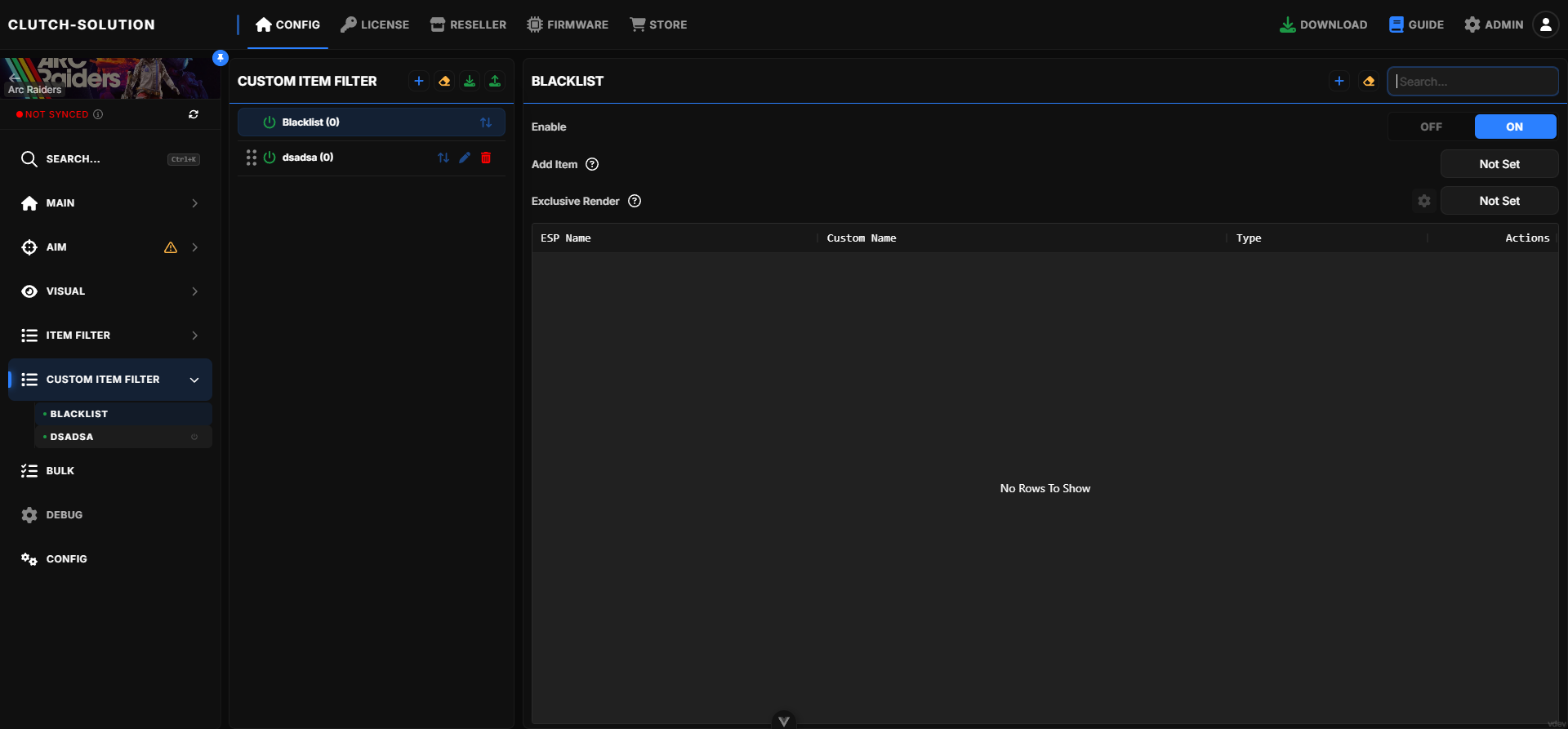Click Add Item help question icon
Viewport: 1568px width, 729px height.
click(592, 164)
